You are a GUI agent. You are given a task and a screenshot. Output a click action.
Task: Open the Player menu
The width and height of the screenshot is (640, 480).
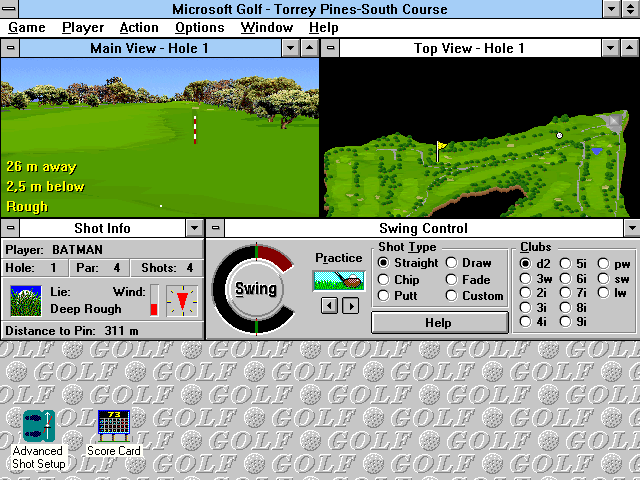point(83,27)
